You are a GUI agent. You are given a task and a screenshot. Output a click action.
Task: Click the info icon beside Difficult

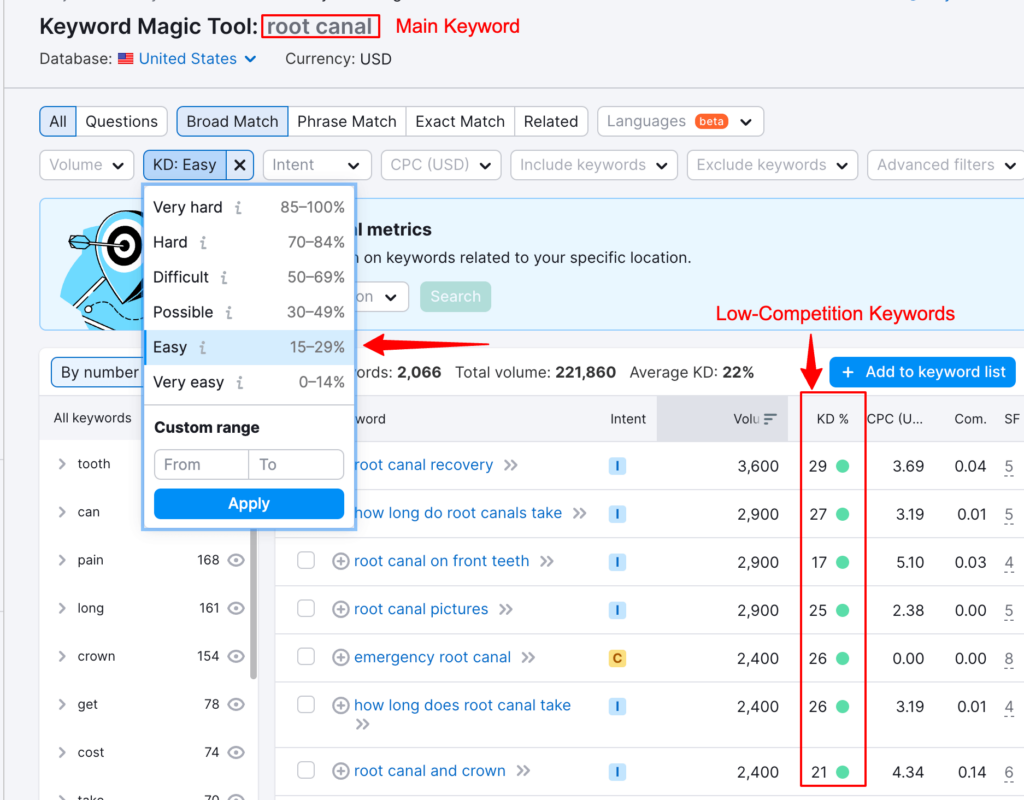pos(224,278)
